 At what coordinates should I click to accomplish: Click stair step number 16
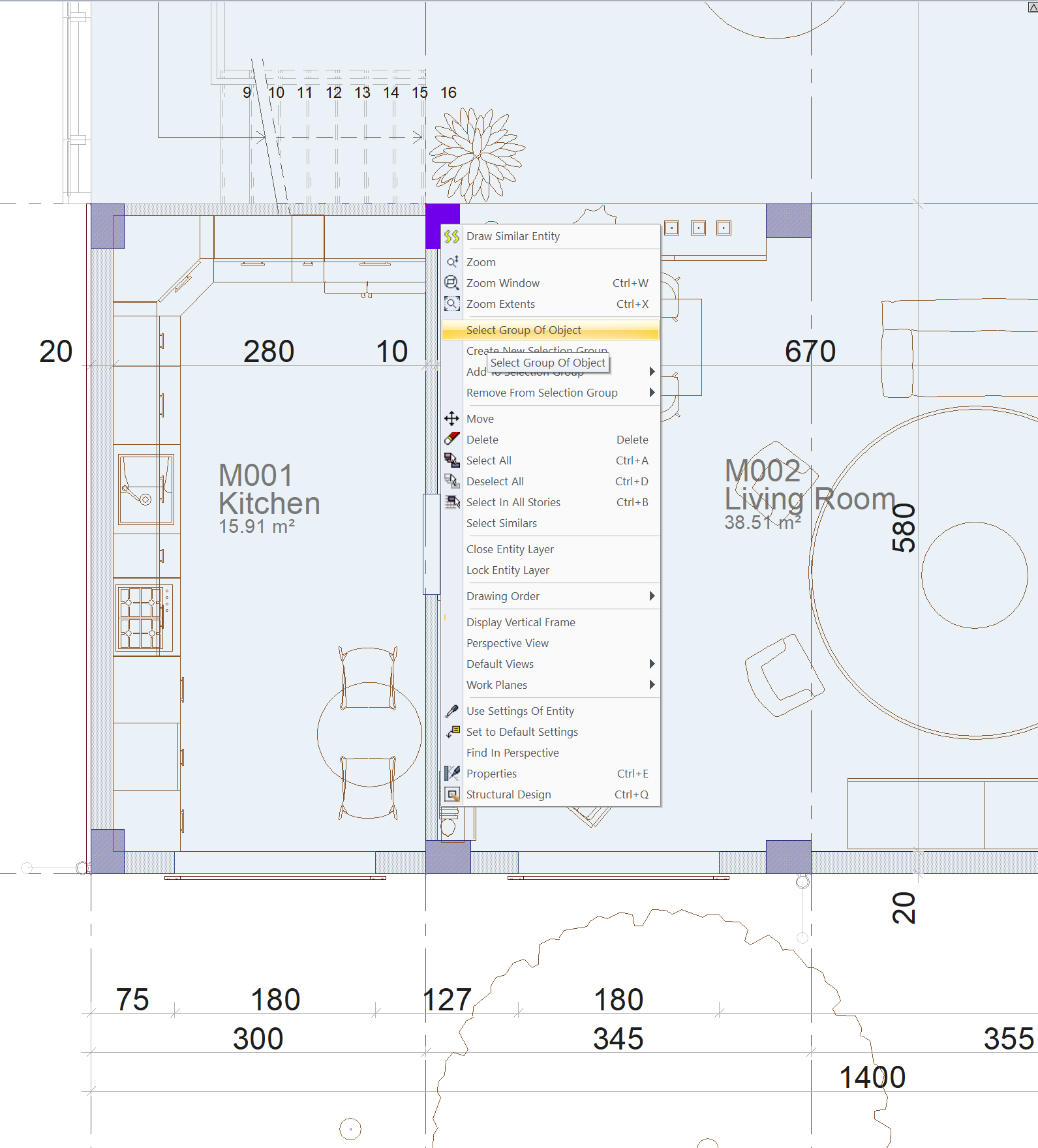point(448,93)
